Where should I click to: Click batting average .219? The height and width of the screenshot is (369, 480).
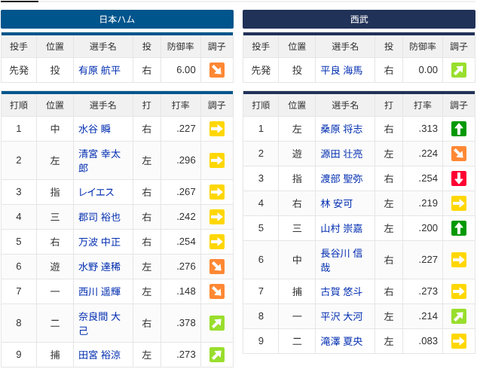(428, 203)
